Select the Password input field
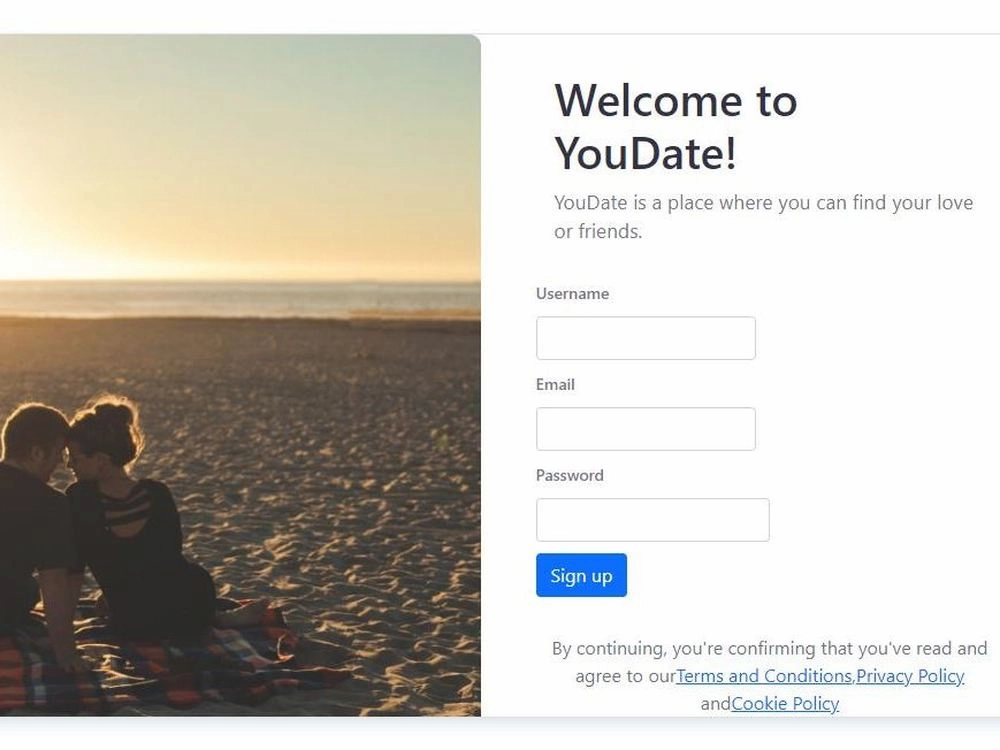The height and width of the screenshot is (750, 1000). pos(652,520)
